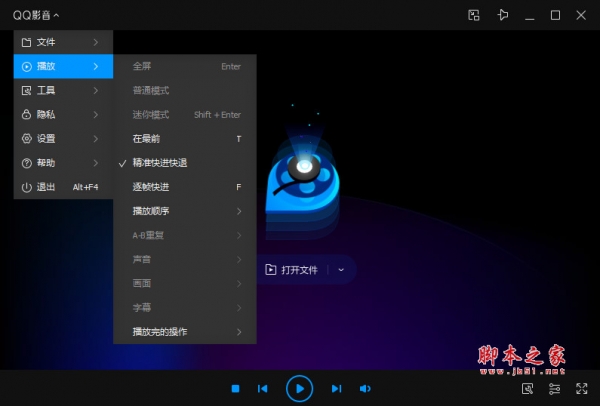Expand the 工具 submenu arrow
Viewport: 600px width, 406px height.
96,91
